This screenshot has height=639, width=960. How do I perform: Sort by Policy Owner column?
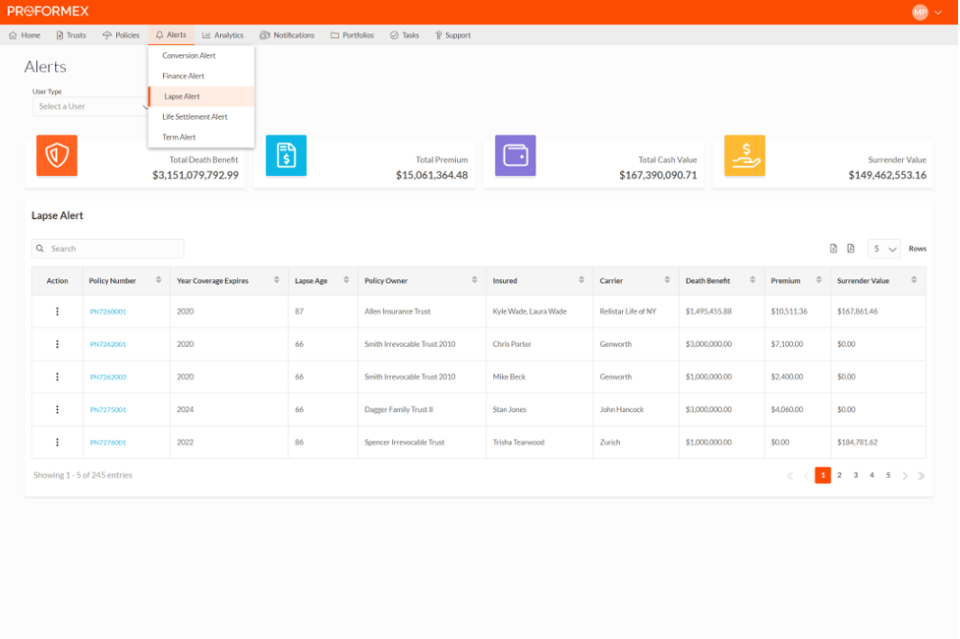(x=474, y=280)
